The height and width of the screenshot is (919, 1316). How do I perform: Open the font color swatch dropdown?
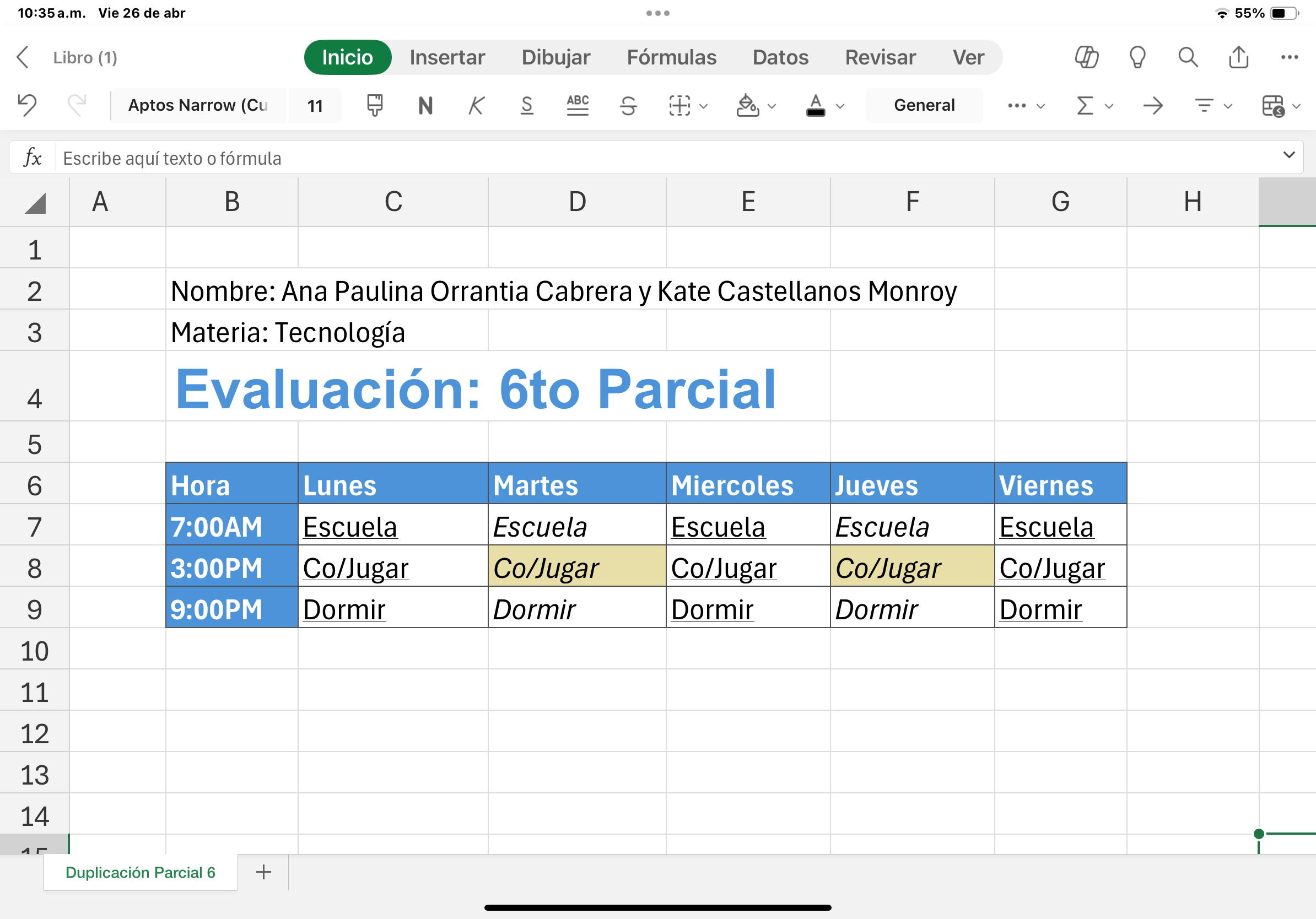(x=840, y=106)
